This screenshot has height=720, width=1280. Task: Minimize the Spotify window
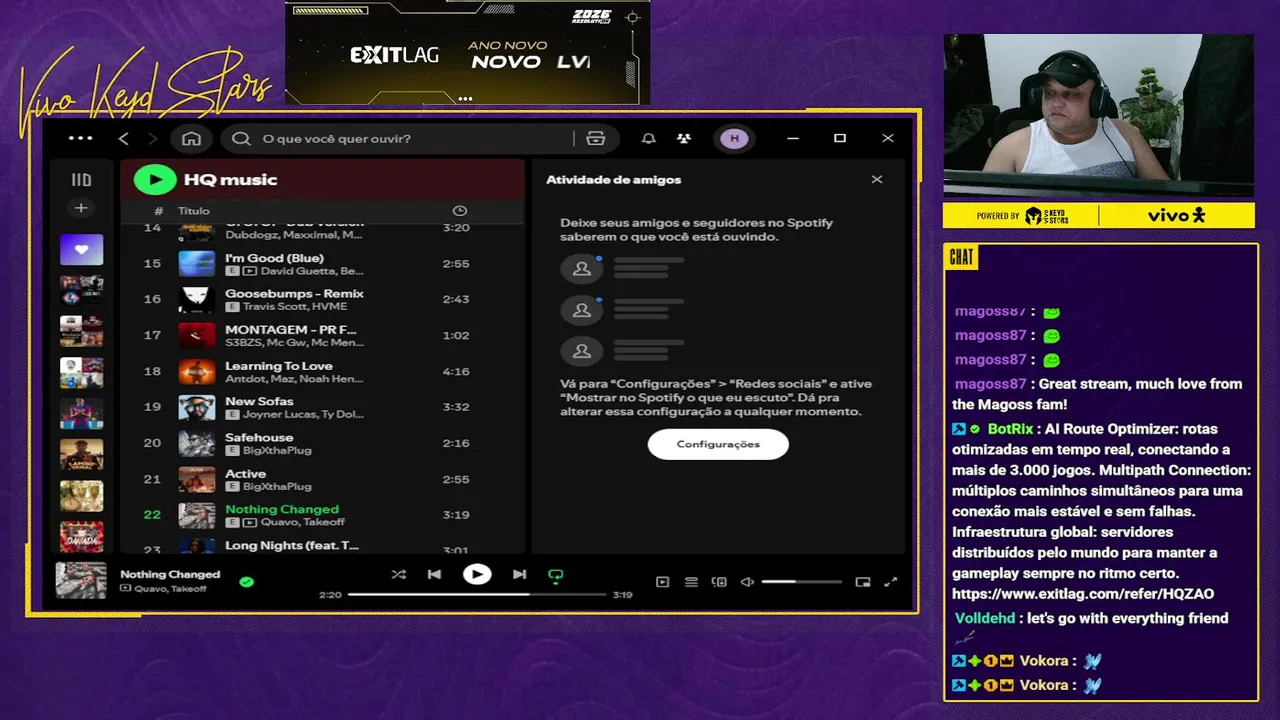794,138
